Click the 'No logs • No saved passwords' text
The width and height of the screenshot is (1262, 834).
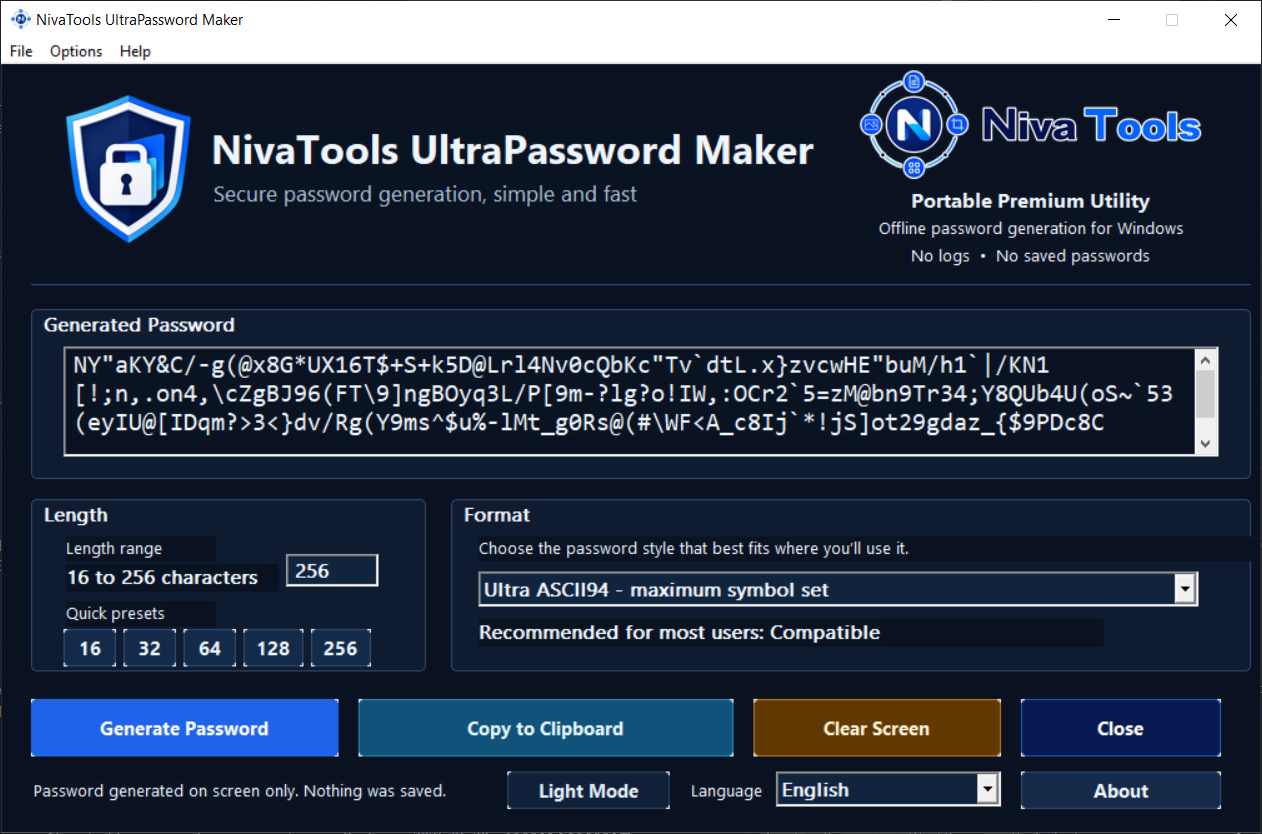point(1030,256)
